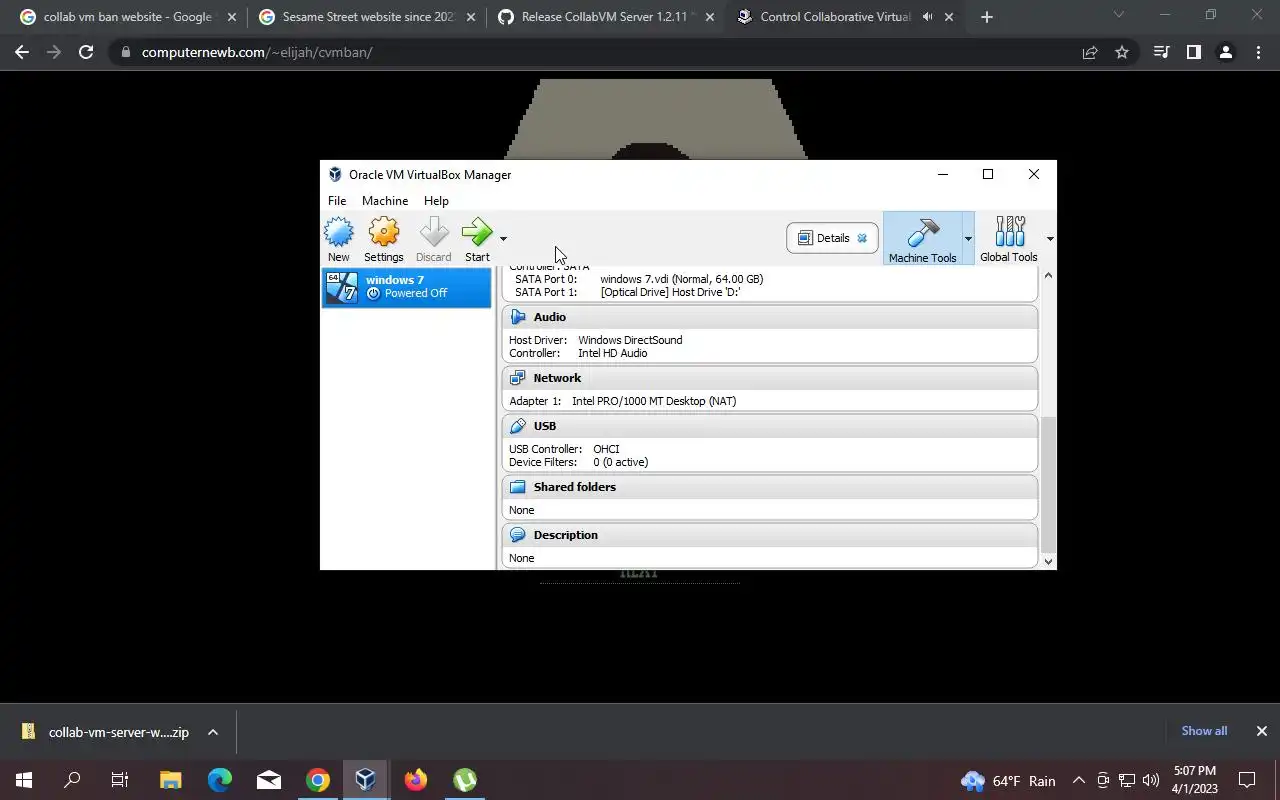Click 'OHCI' USB controller value
The height and width of the screenshot is (800, 1280).
606,449
